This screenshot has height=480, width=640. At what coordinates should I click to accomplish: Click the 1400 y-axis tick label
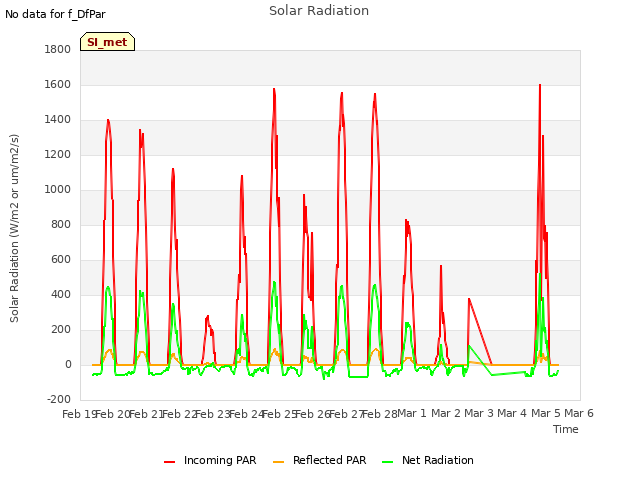pyautogui.click(x=58, y=120)
